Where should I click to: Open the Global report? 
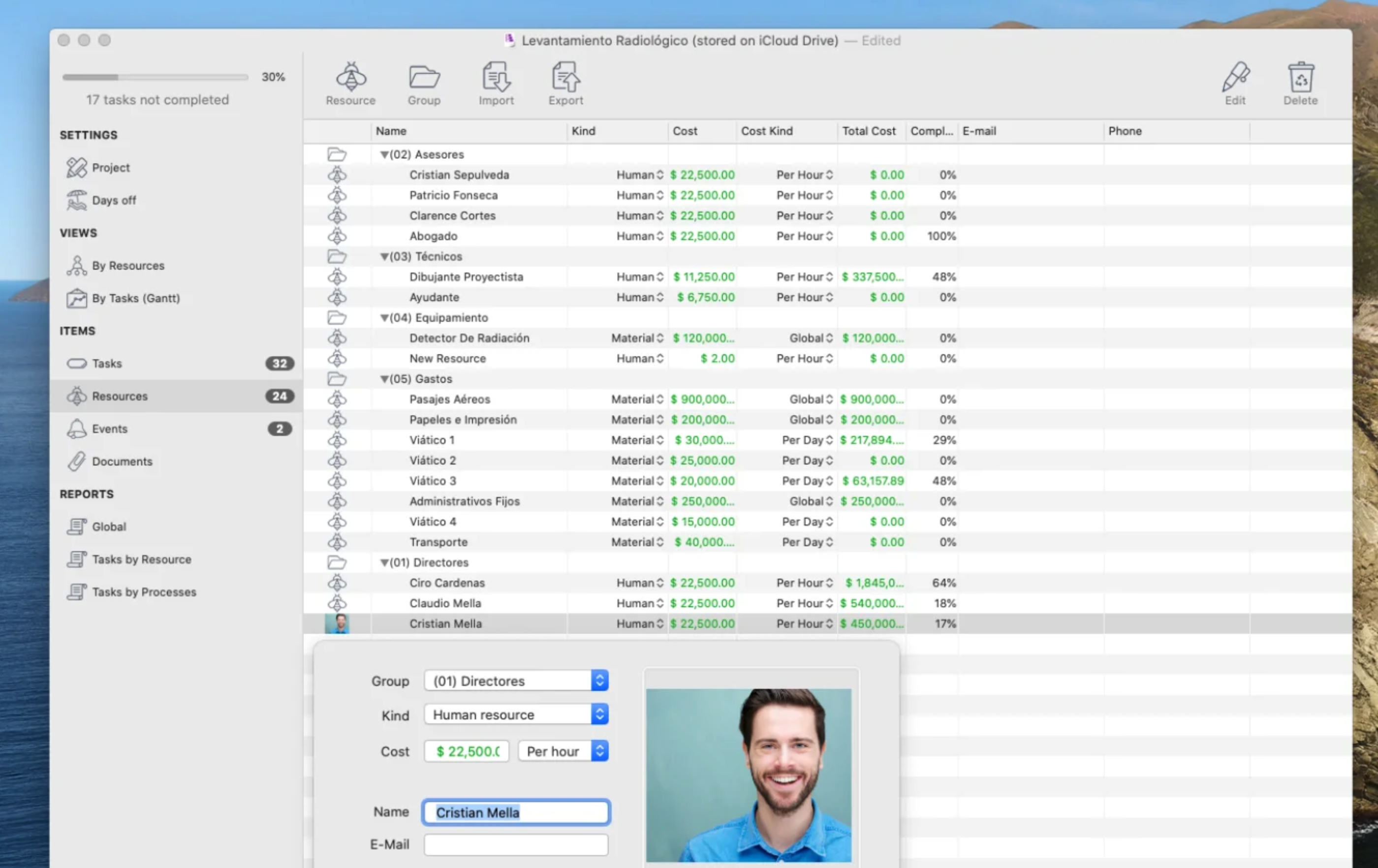96,527
